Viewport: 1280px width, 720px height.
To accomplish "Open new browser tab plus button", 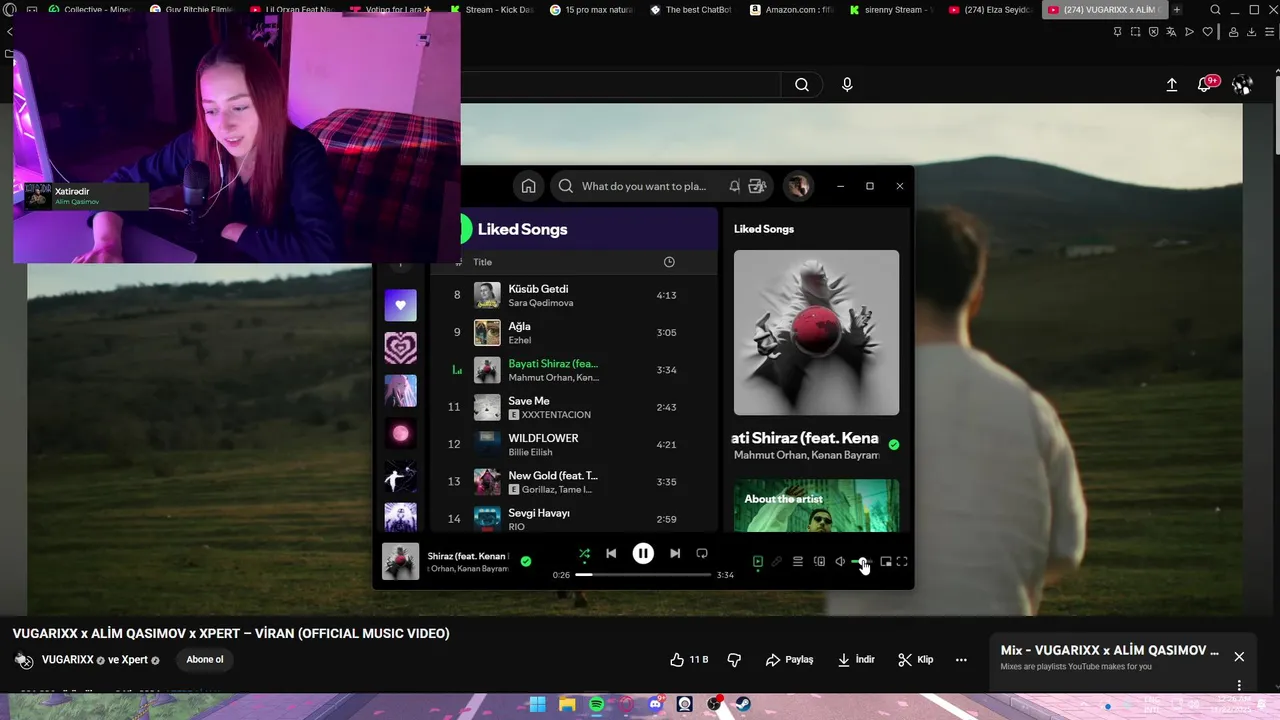I will pyautogui.click(x=1177, y=10).
